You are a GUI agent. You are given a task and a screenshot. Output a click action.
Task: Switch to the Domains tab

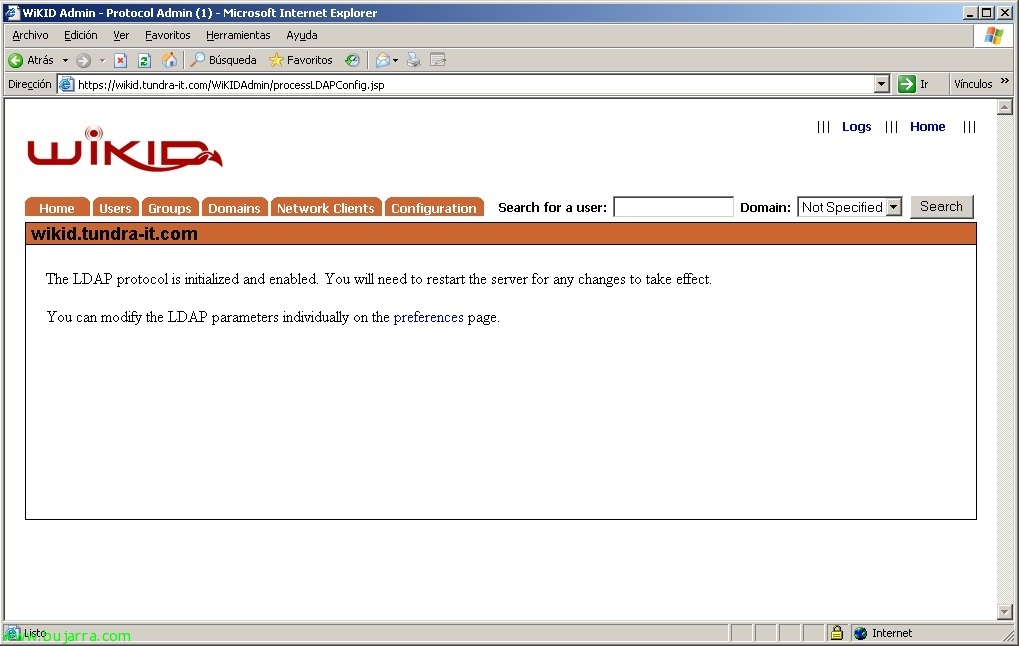click(234, 207)
